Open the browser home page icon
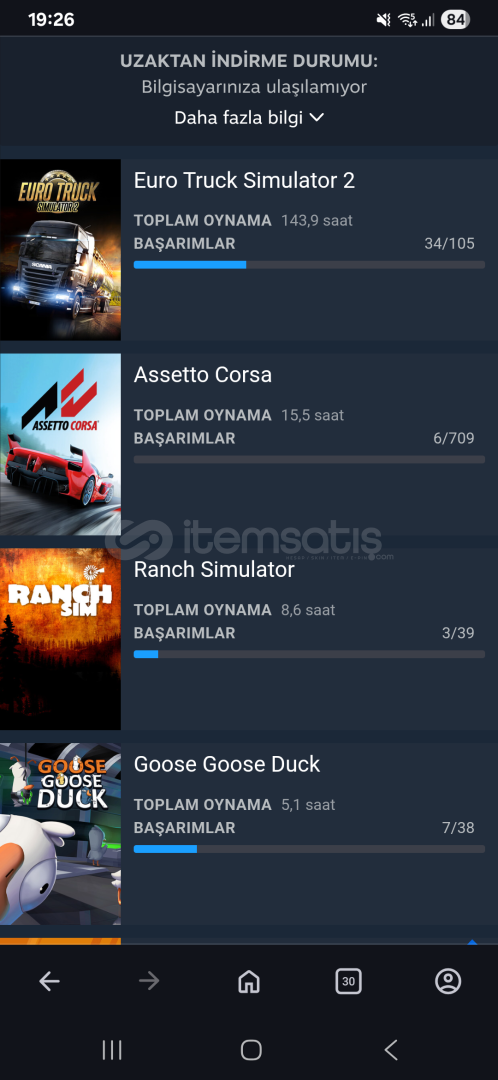The image size is (498, 1080). (x=249, y=981)
